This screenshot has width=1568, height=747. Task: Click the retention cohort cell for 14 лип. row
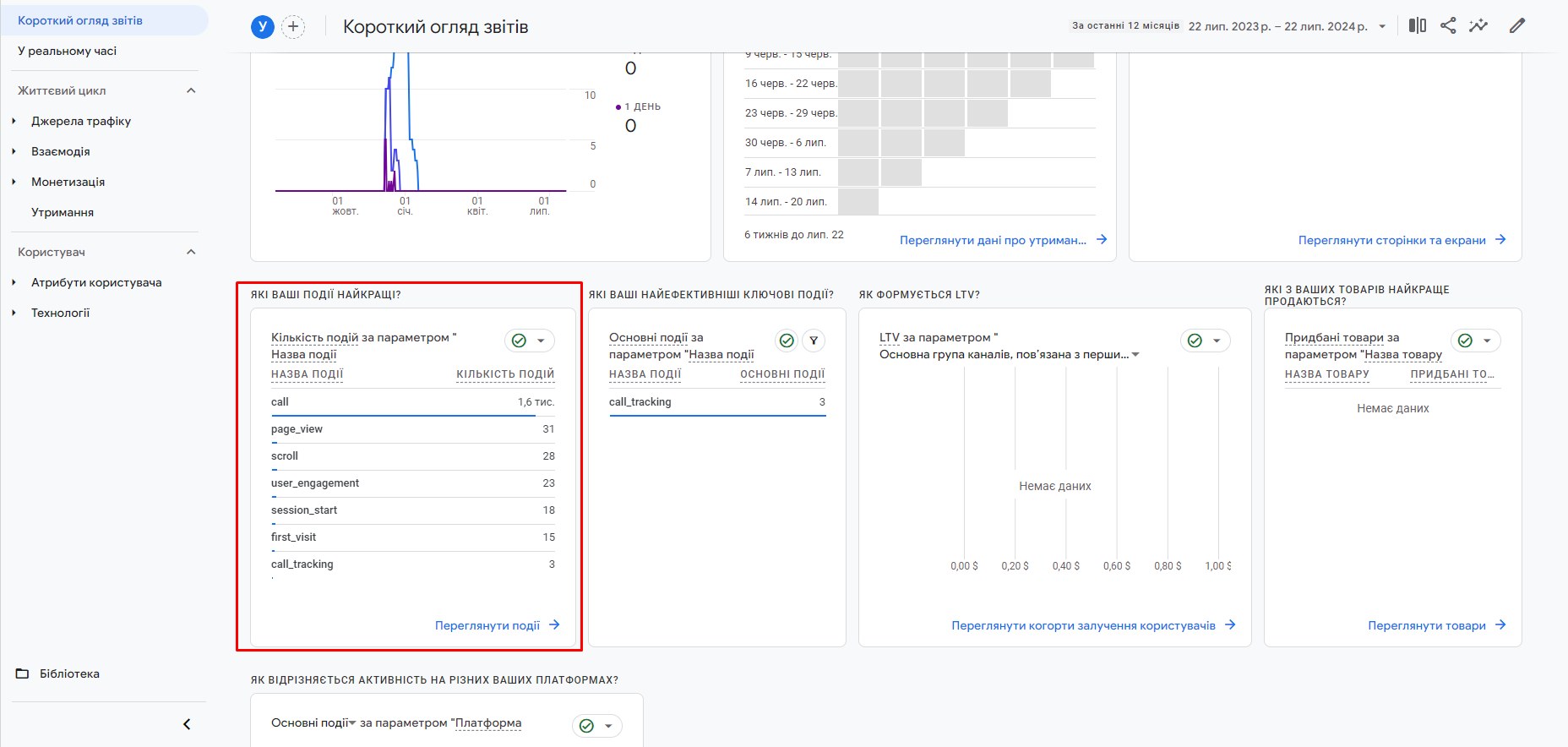tap(858, 202)
